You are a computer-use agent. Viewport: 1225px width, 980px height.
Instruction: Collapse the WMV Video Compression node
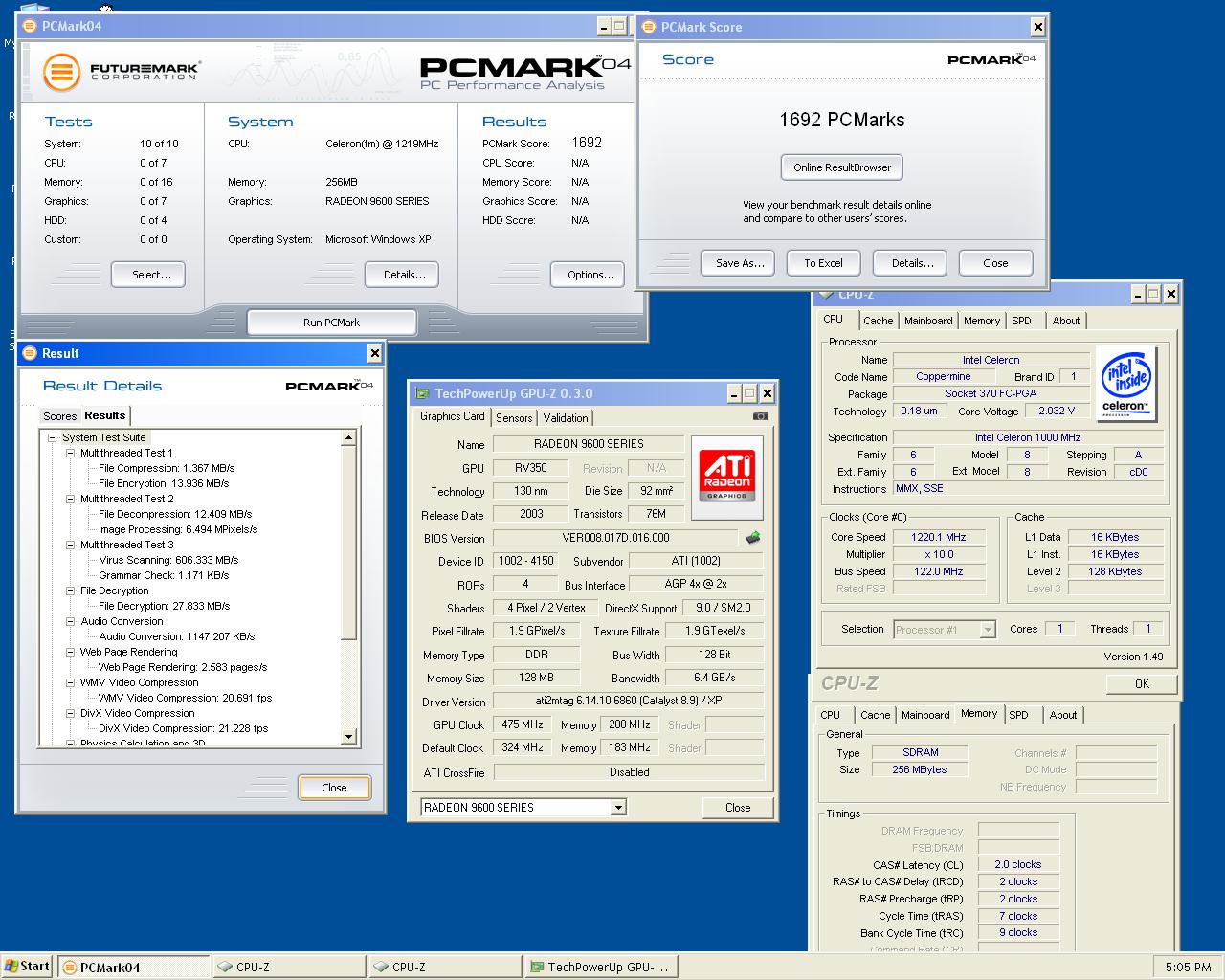coord(71,682)
